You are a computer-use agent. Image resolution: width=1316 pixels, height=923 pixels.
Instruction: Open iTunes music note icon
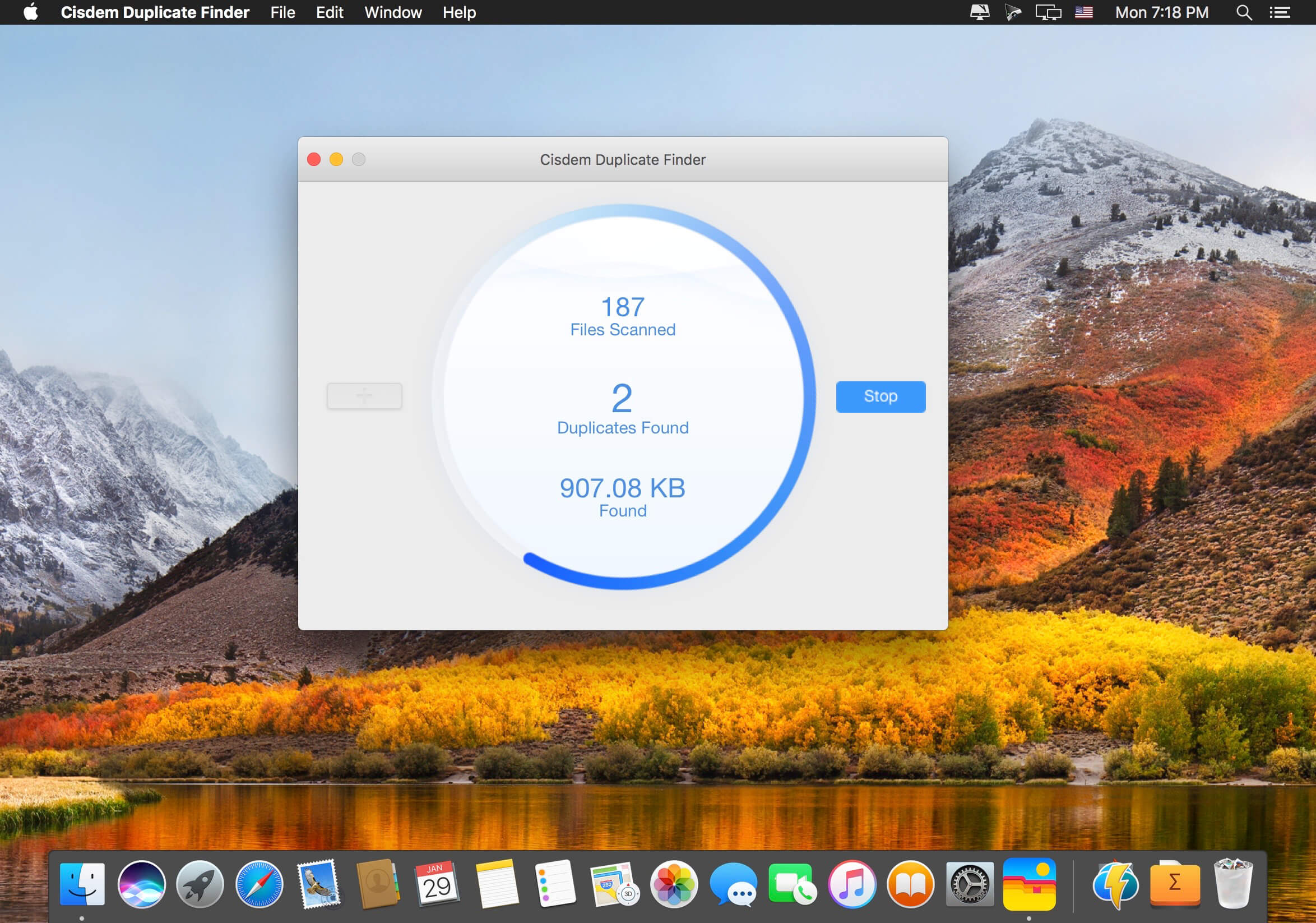tap(852, 885)
